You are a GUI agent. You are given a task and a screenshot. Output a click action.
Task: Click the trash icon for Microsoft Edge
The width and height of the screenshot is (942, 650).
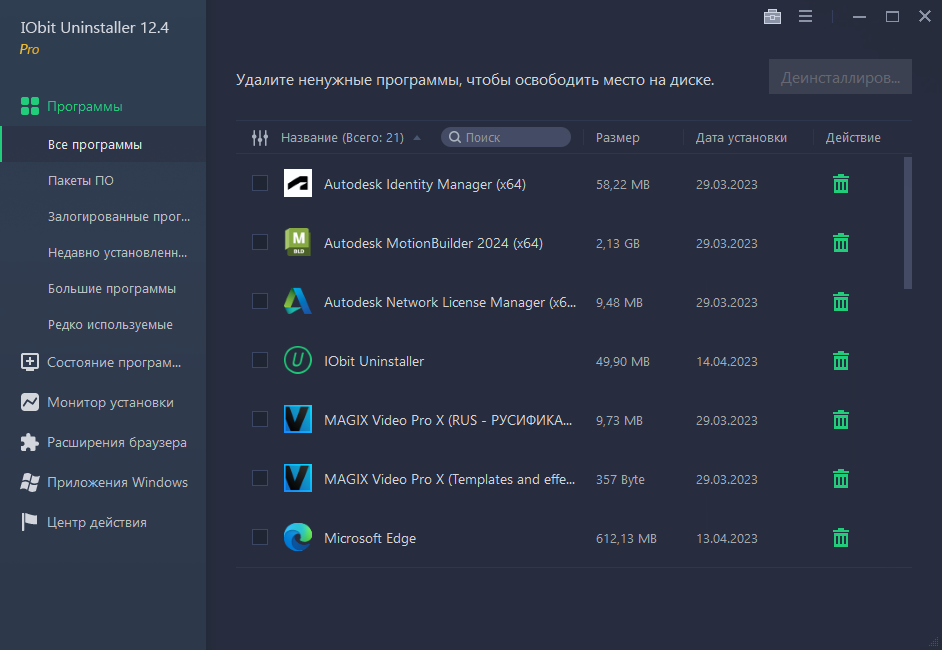[x=840, y=537]
